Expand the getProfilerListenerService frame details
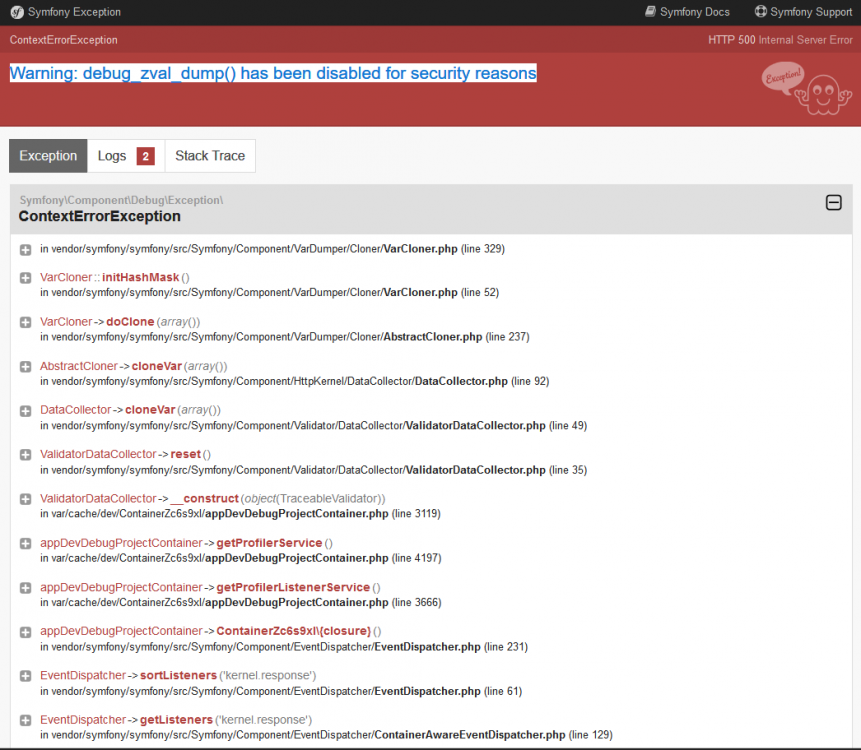The image size is (861, 750). (25, 587)
